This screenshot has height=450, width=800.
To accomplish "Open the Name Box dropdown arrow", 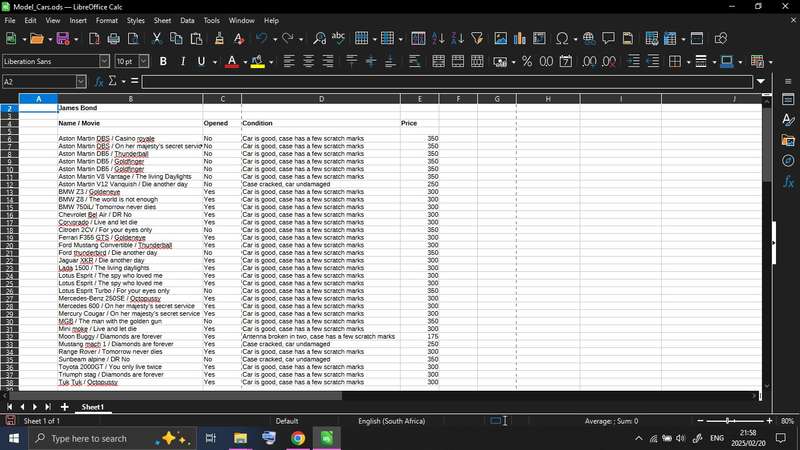I will (x=81, y=82).
